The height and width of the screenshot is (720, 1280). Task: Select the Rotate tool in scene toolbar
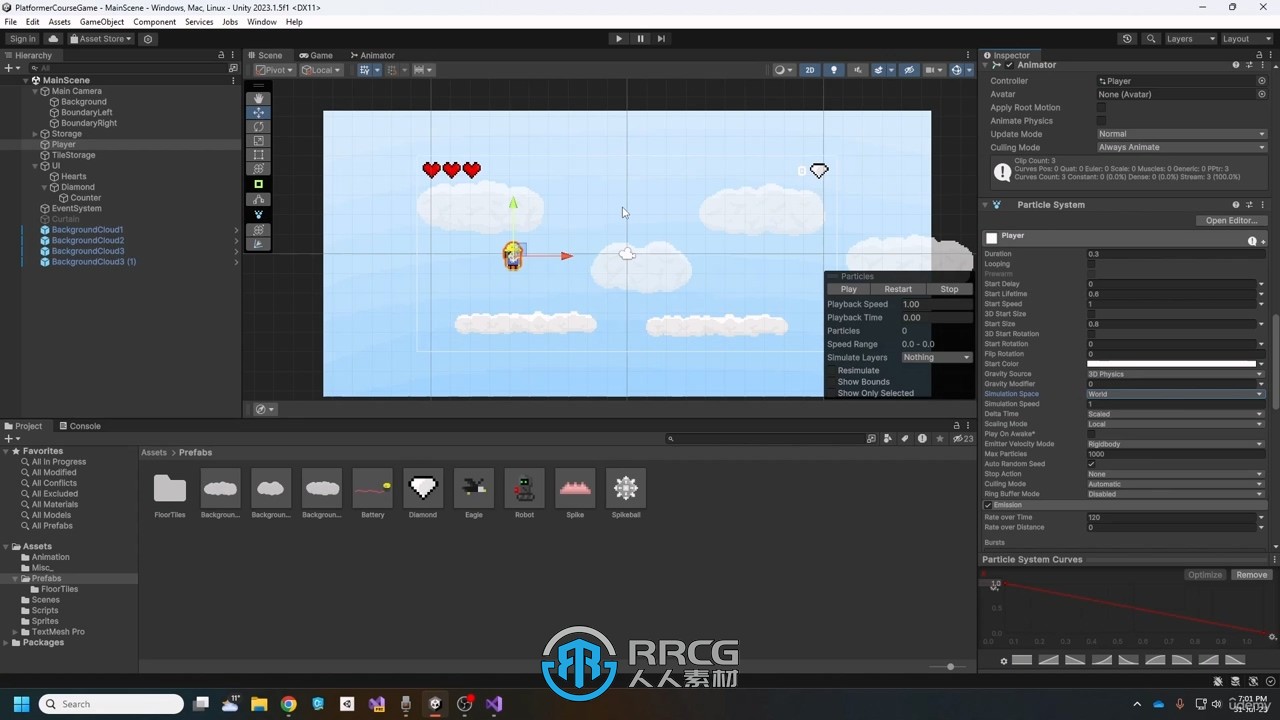(259, 126)
